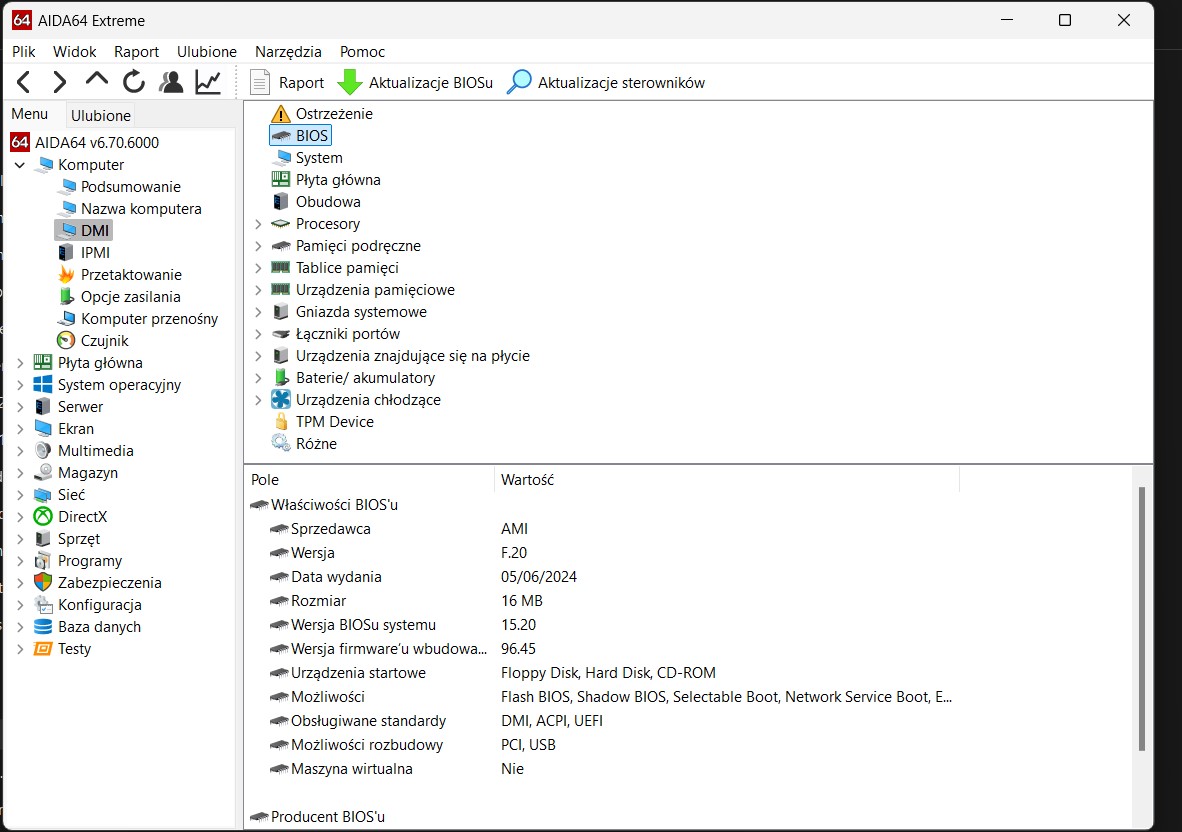Select Tablice pamięci entry
The image size is (1182, 832).
347,268
